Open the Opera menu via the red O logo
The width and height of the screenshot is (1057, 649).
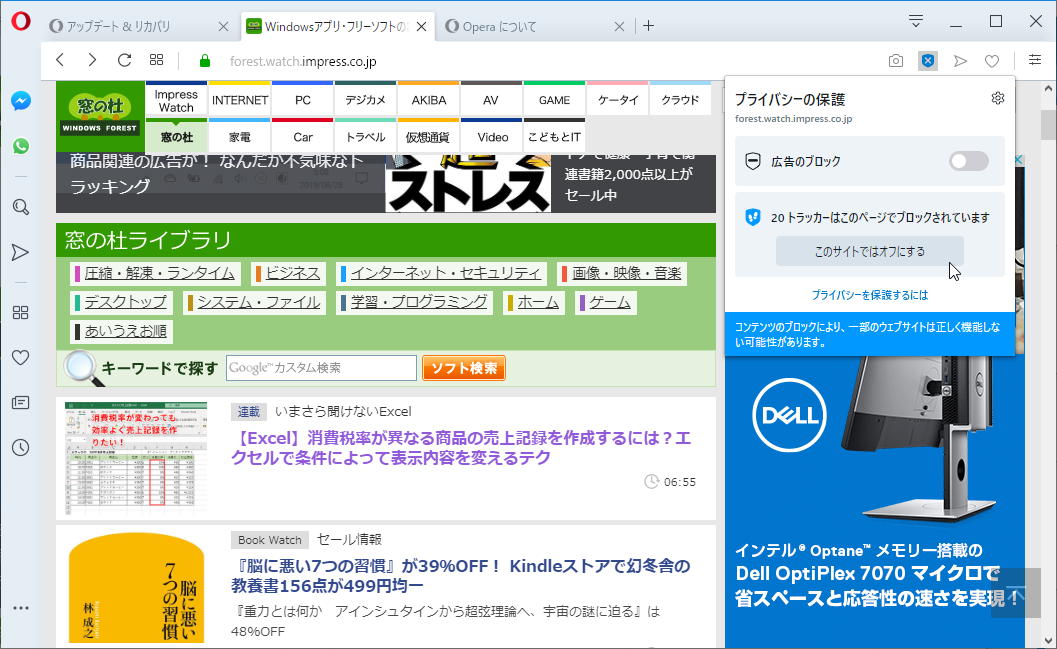coord(21,20)
